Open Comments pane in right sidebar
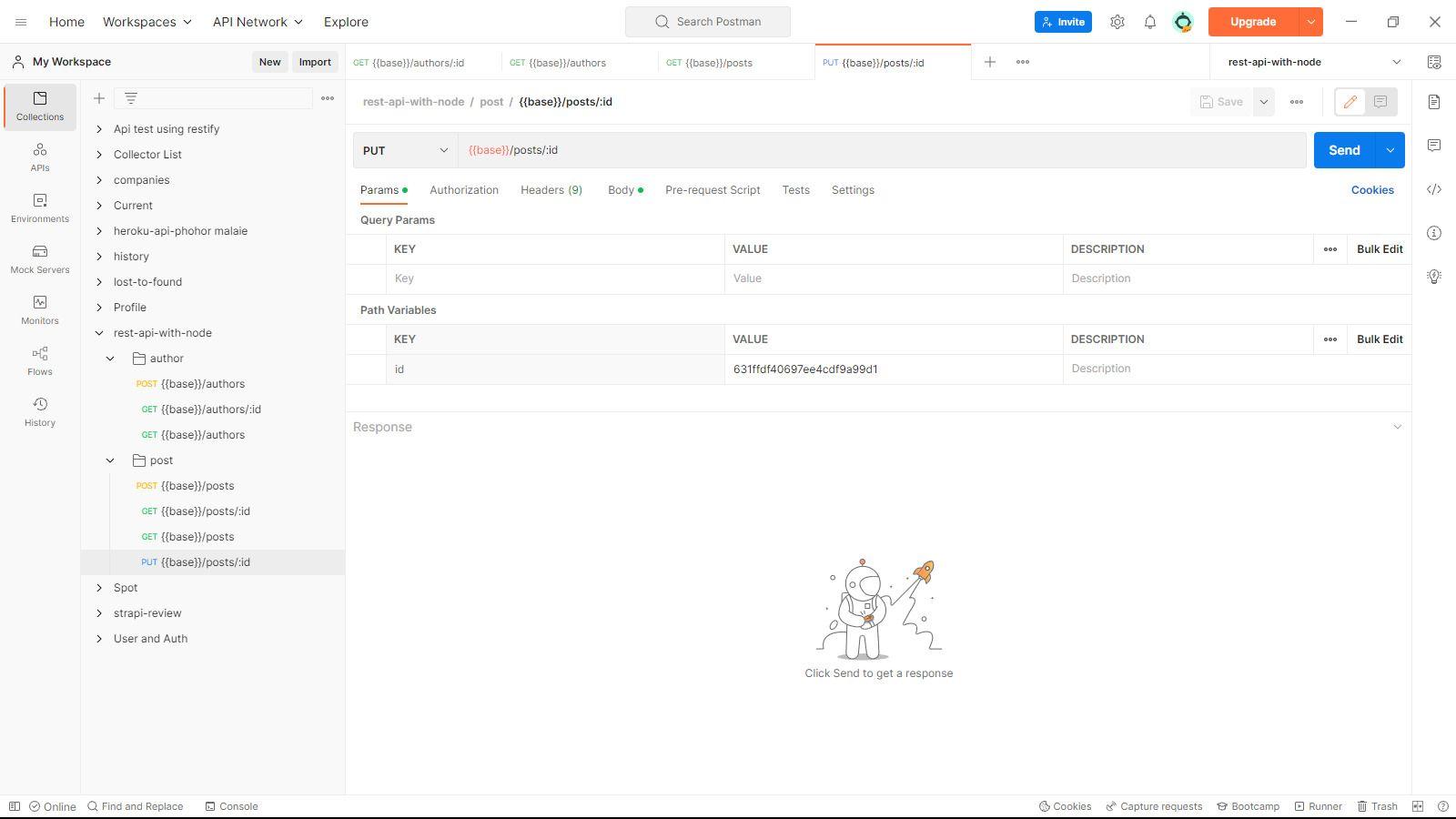 tap(1434, 146)
